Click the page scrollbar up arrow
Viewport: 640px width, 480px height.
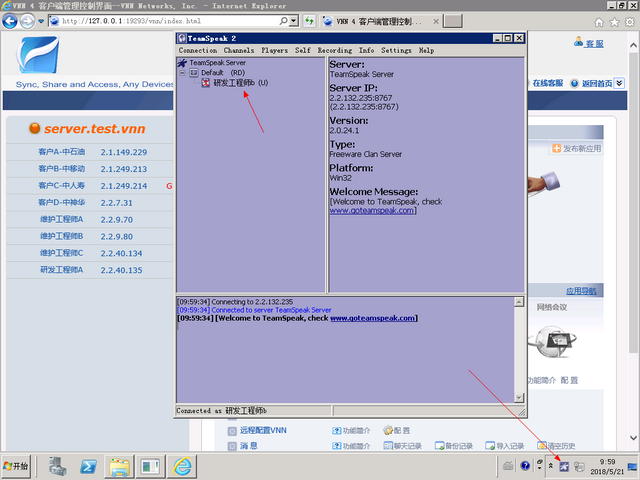coord(633,45)
